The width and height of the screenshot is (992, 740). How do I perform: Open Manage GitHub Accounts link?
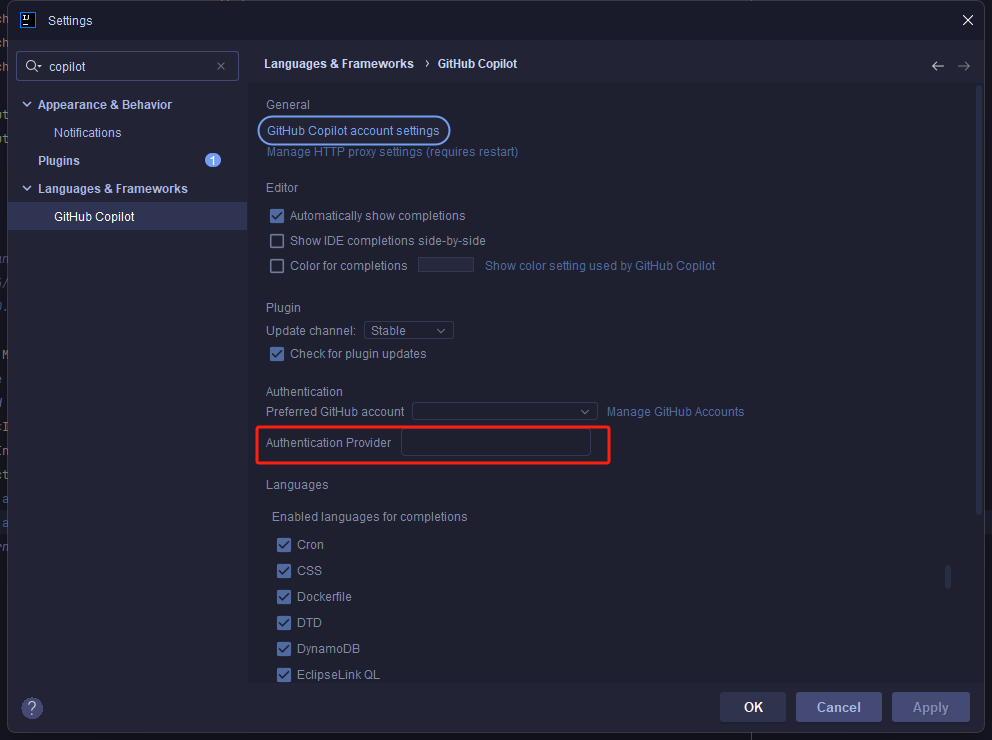[x=675, y=412]
